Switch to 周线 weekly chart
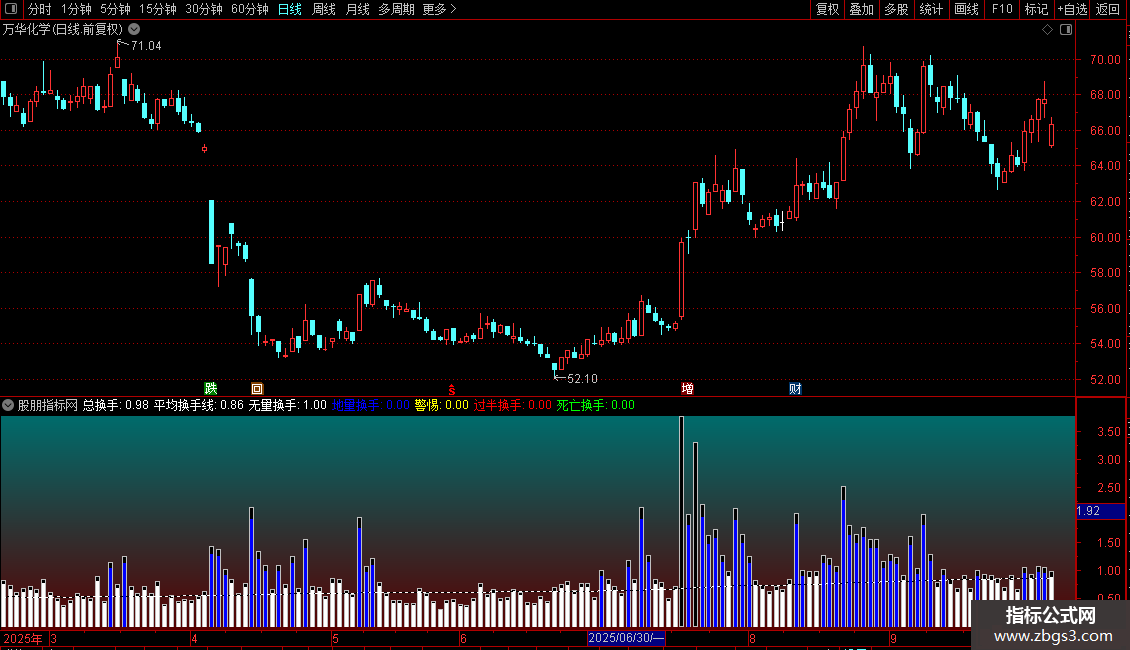1130x650 pixels. [324, 9]
